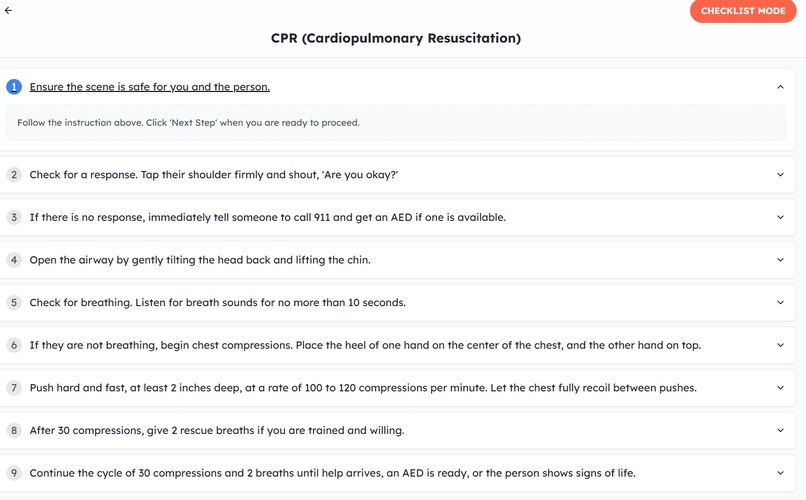Viewport: 806px width, 500px height.
Task: Click the step 4 number badge
Action: pyautogui.click(x=14, y=260)
